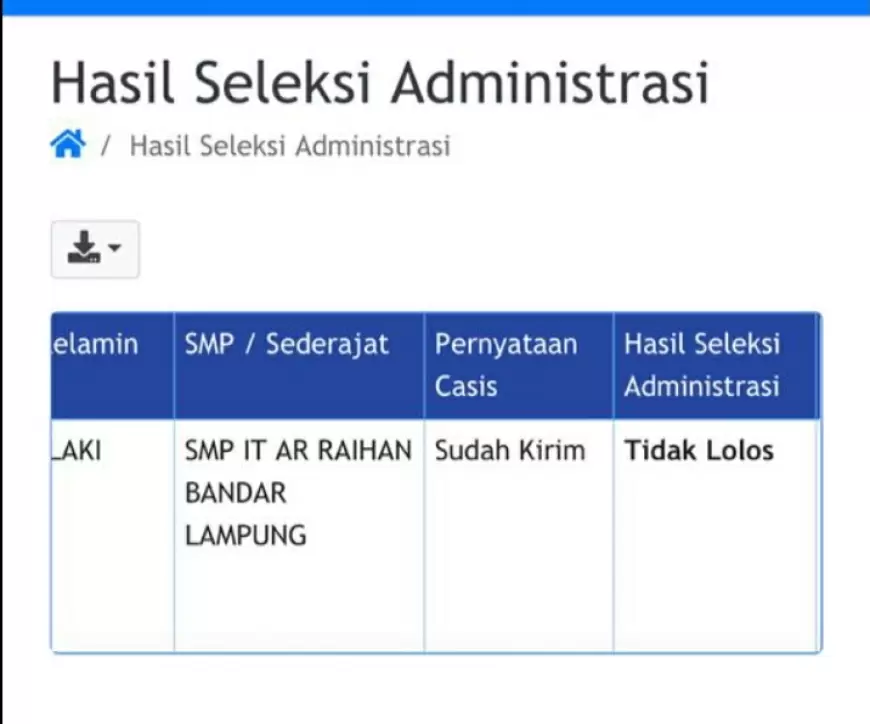
Task: Select the Pernyataan Casis column header
Action: click(519, 365)
